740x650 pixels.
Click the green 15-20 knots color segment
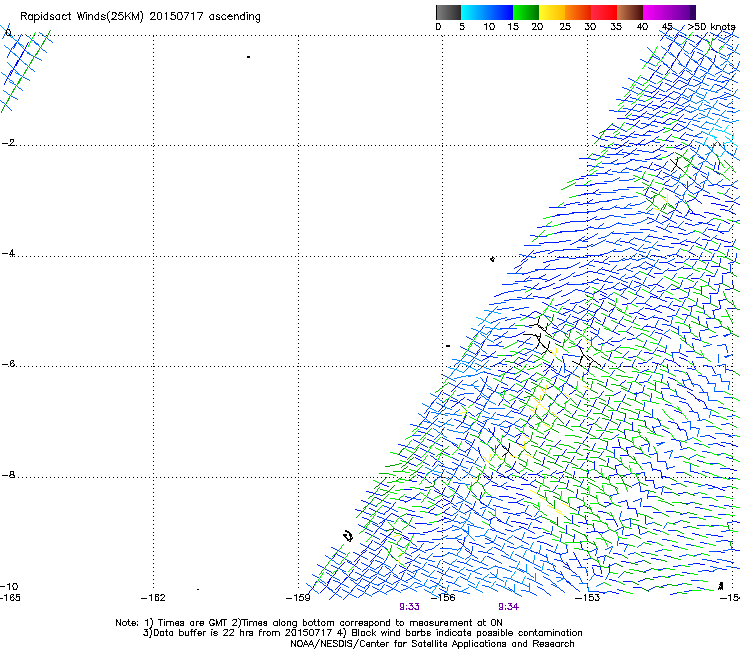point(526,12)
